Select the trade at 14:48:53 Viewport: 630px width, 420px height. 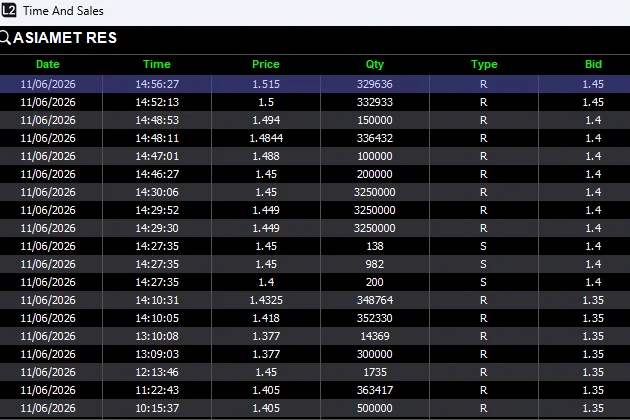pos(315,120)
